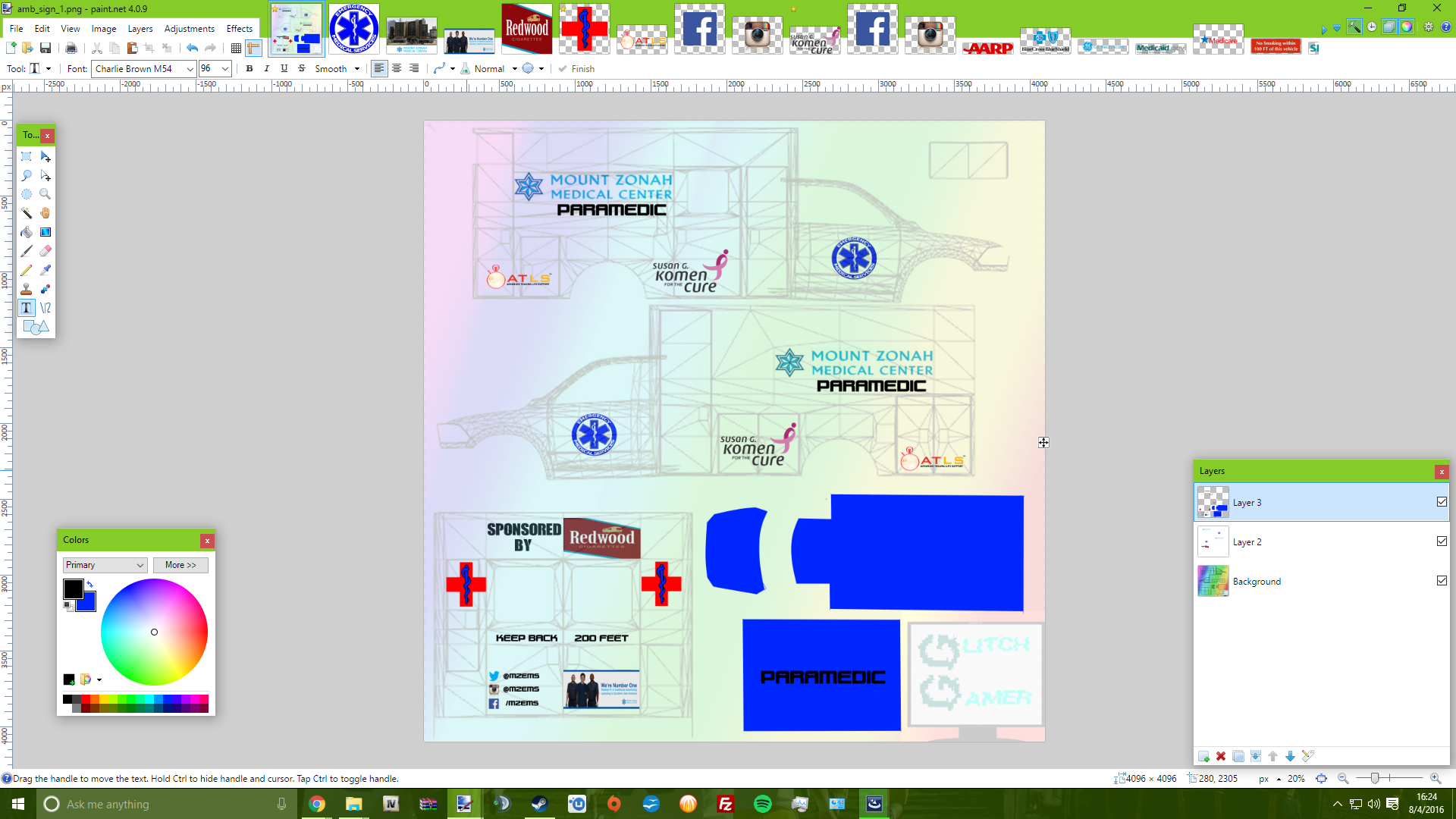Open the font size dropdown
This screenshot has height=819, width=1456.
(x=225, y=69)
